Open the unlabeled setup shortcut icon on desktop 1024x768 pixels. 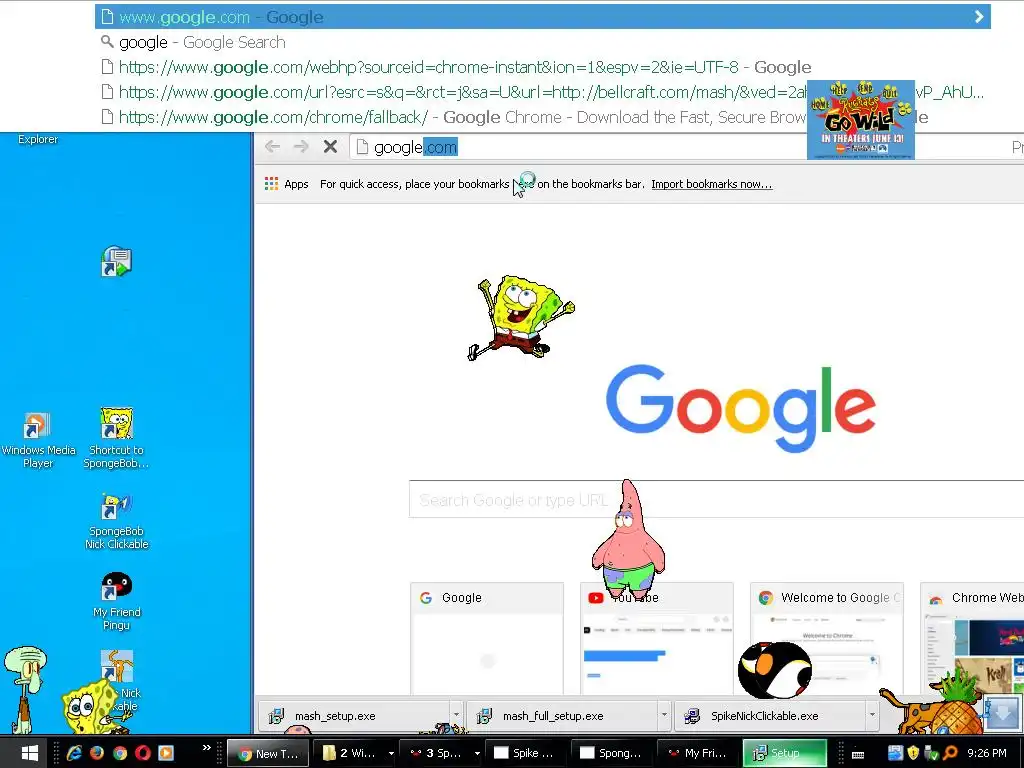click(x=116, y=262)
